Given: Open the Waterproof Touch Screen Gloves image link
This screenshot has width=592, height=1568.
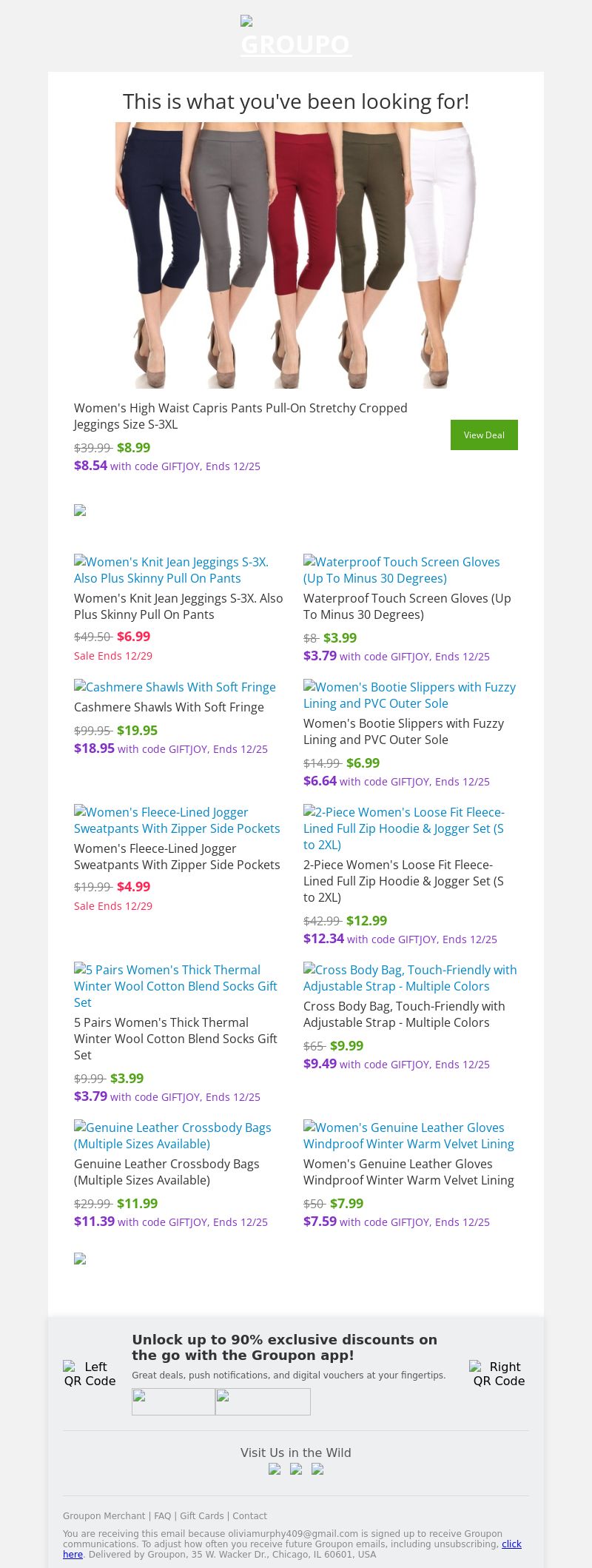Looking at the screenshot, I should coord(402,570).
